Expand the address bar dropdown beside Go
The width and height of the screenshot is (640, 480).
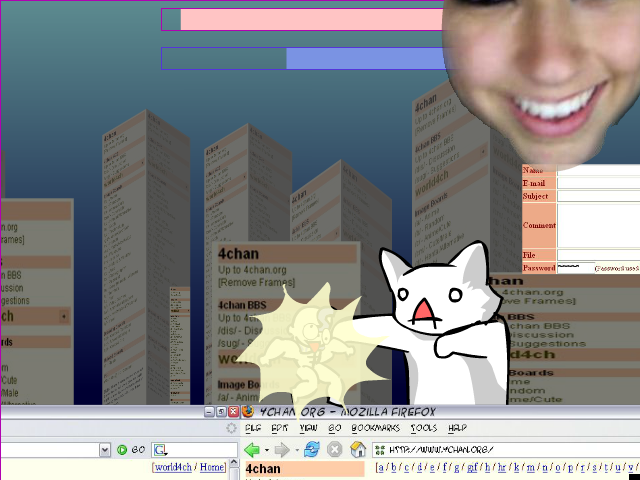pos(104,450)
